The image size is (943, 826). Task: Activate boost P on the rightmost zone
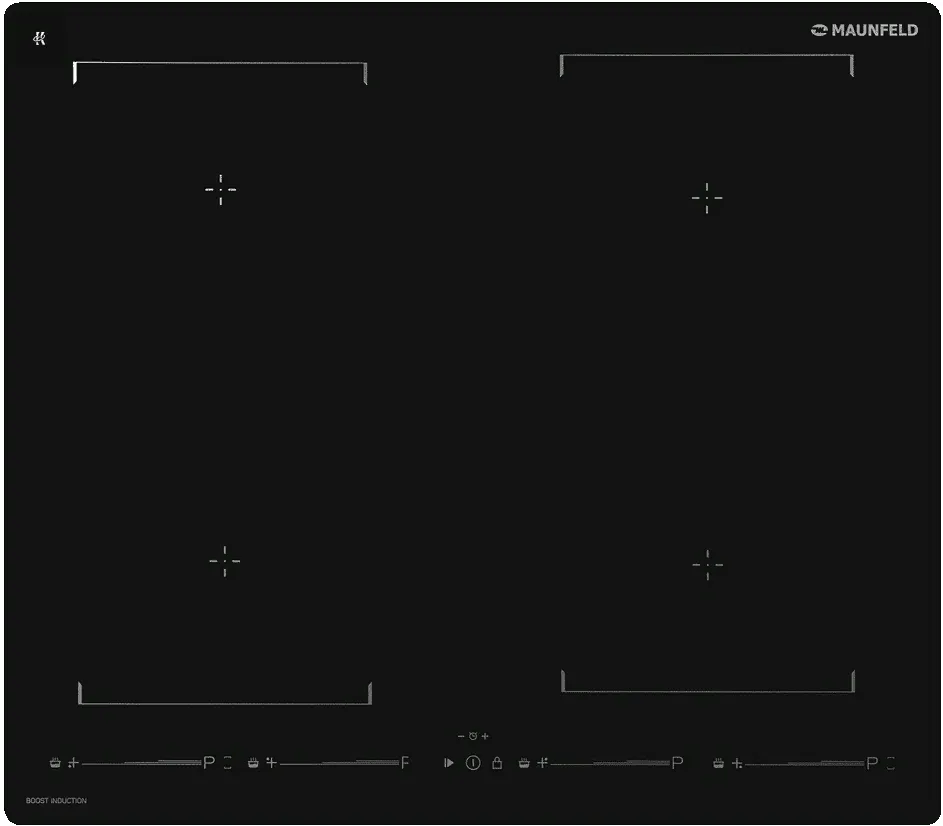(872, 763)
